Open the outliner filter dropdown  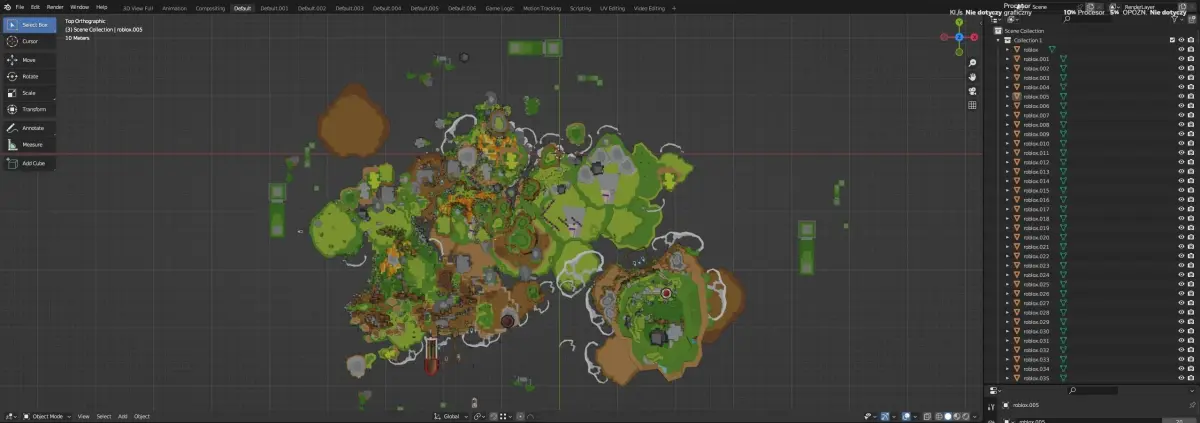pos(1176,19)
